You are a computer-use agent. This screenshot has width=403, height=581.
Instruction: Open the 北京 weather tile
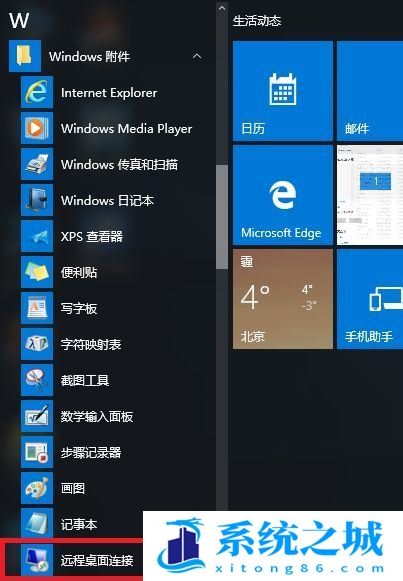(283, 299)
